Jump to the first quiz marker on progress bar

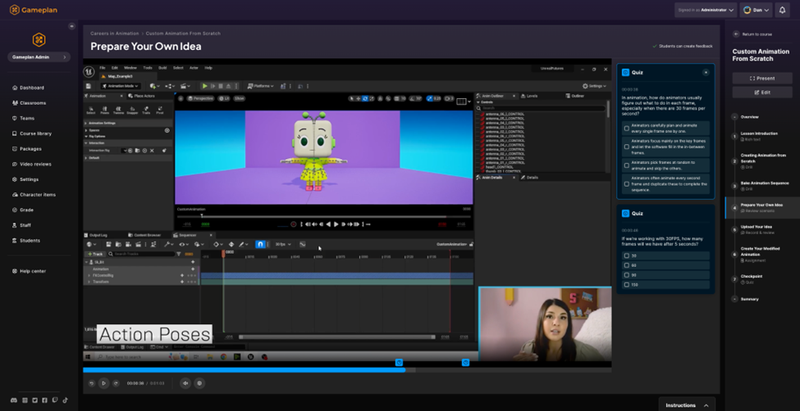click(399, 362)
